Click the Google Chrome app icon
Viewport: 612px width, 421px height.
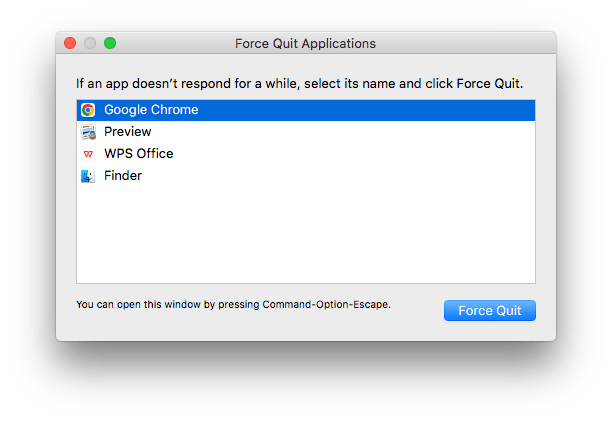[88, 110]
